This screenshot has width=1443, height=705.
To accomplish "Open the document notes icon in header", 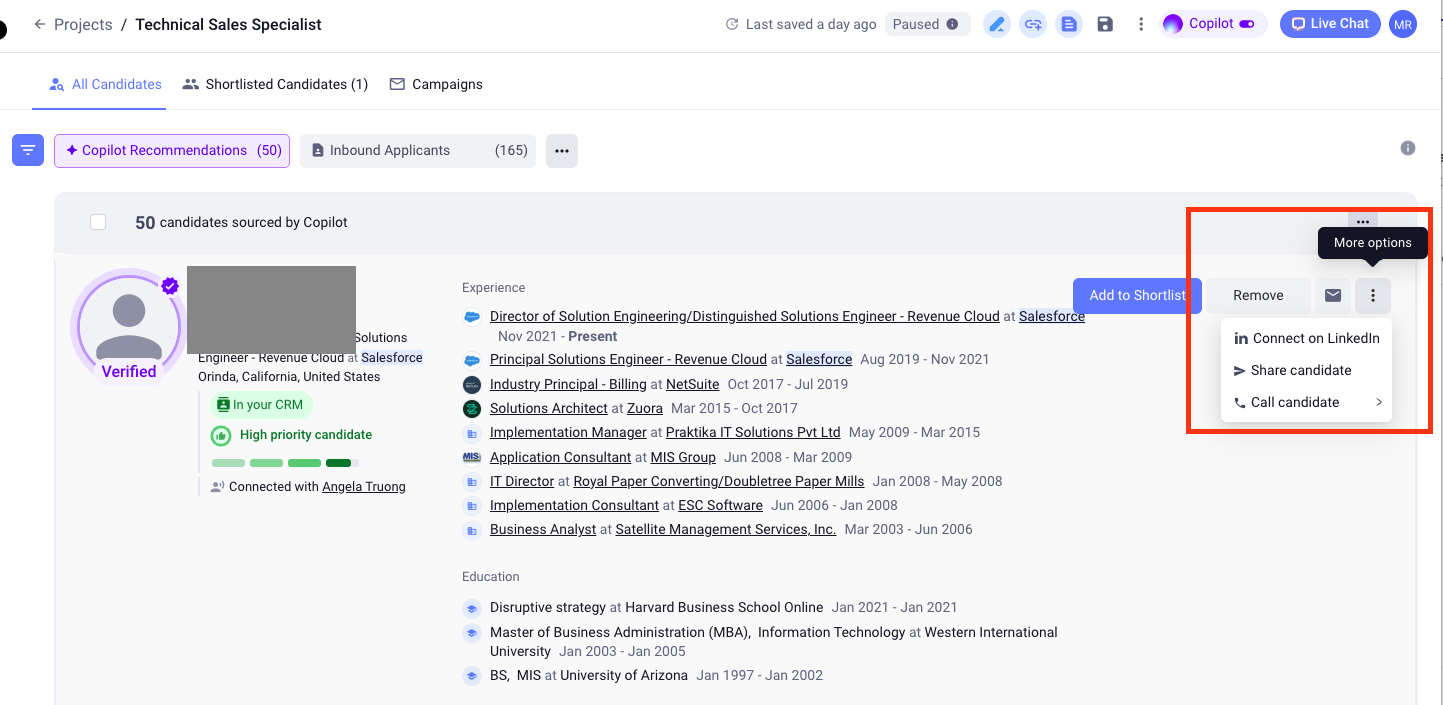I will point(1069,24).
